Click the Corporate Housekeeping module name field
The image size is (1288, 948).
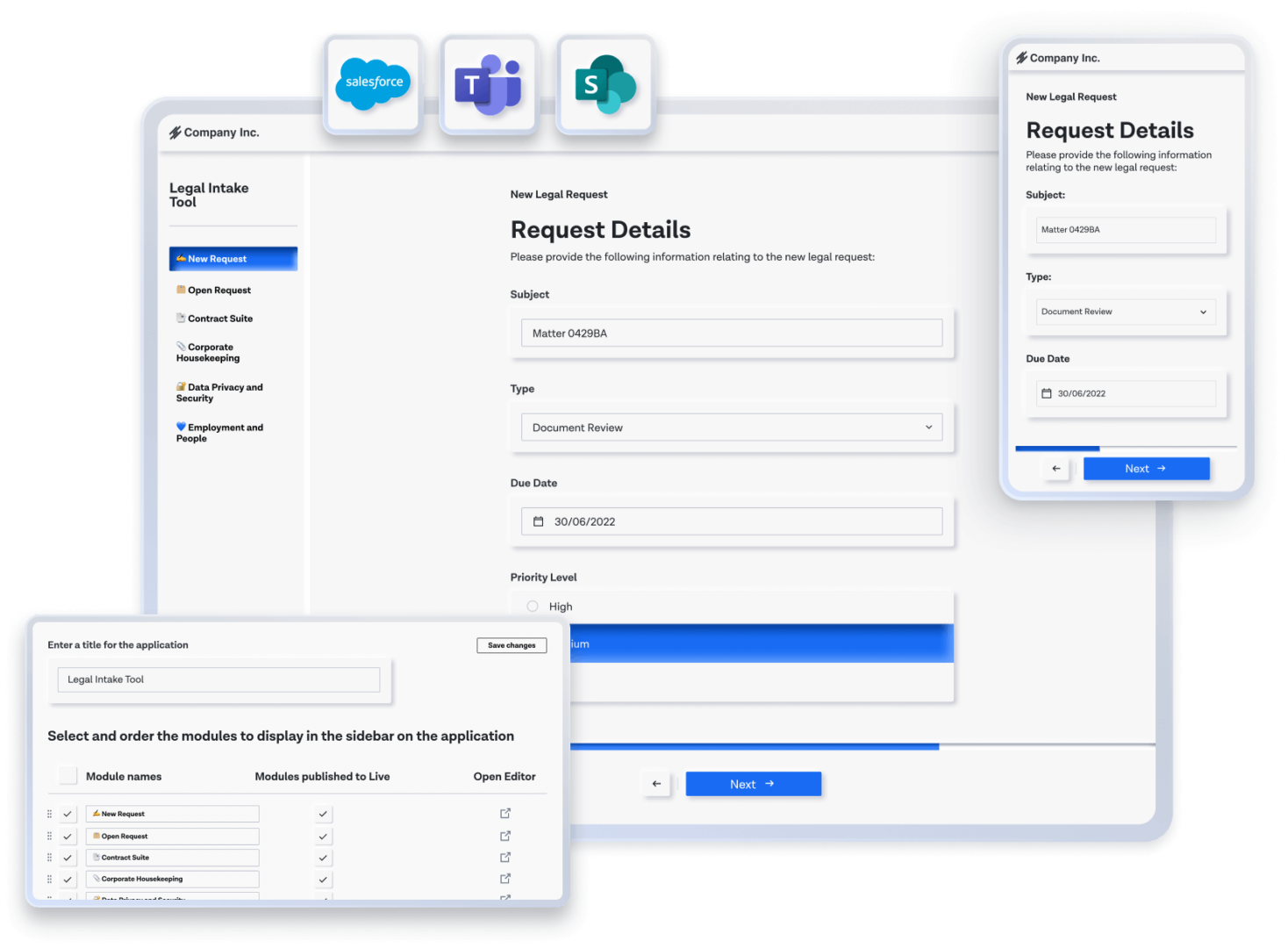pyautogui.click(x=172, y=879)
